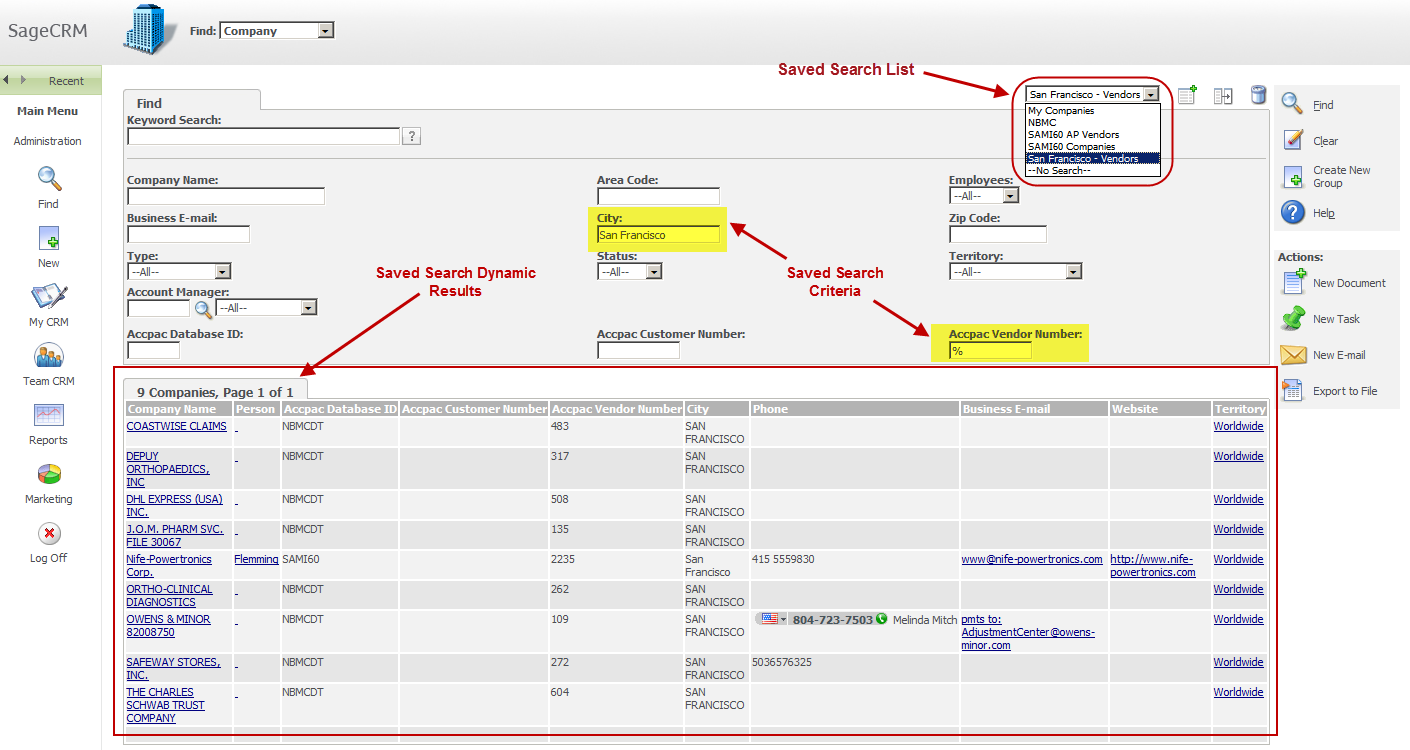Image resolution: width=1410 pixels, height=750 pixels.
Task: Open COASTWISE CLAIMS company link
Action: point(176,426)
